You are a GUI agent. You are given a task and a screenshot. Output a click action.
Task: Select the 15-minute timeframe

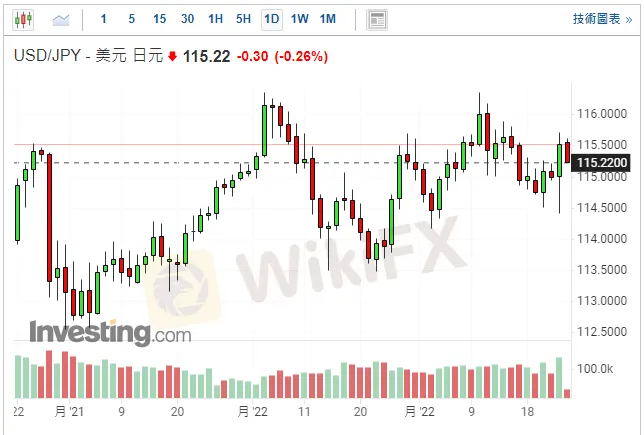tap(160, 19)
